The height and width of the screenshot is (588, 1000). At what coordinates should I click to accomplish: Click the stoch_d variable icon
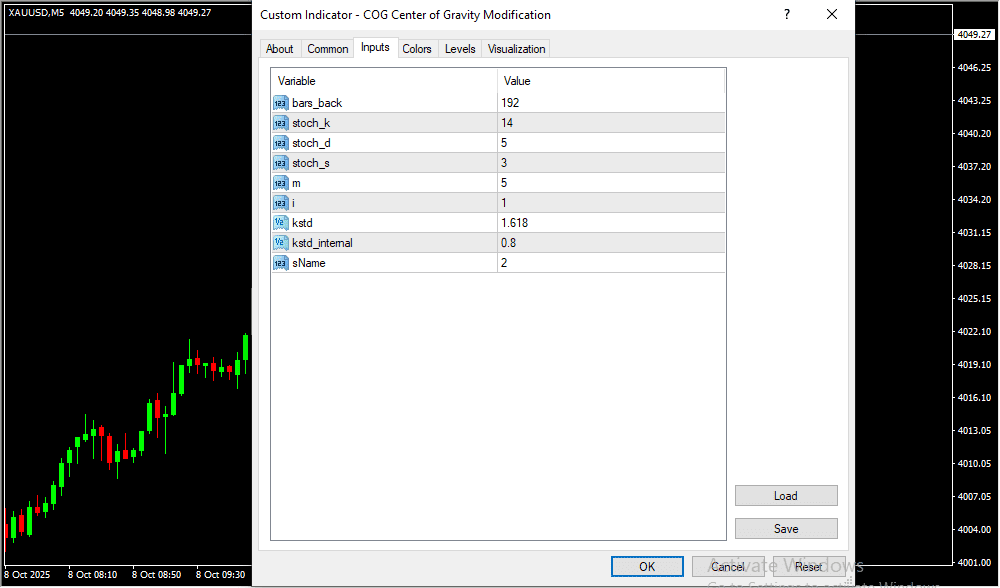[280, 143]
